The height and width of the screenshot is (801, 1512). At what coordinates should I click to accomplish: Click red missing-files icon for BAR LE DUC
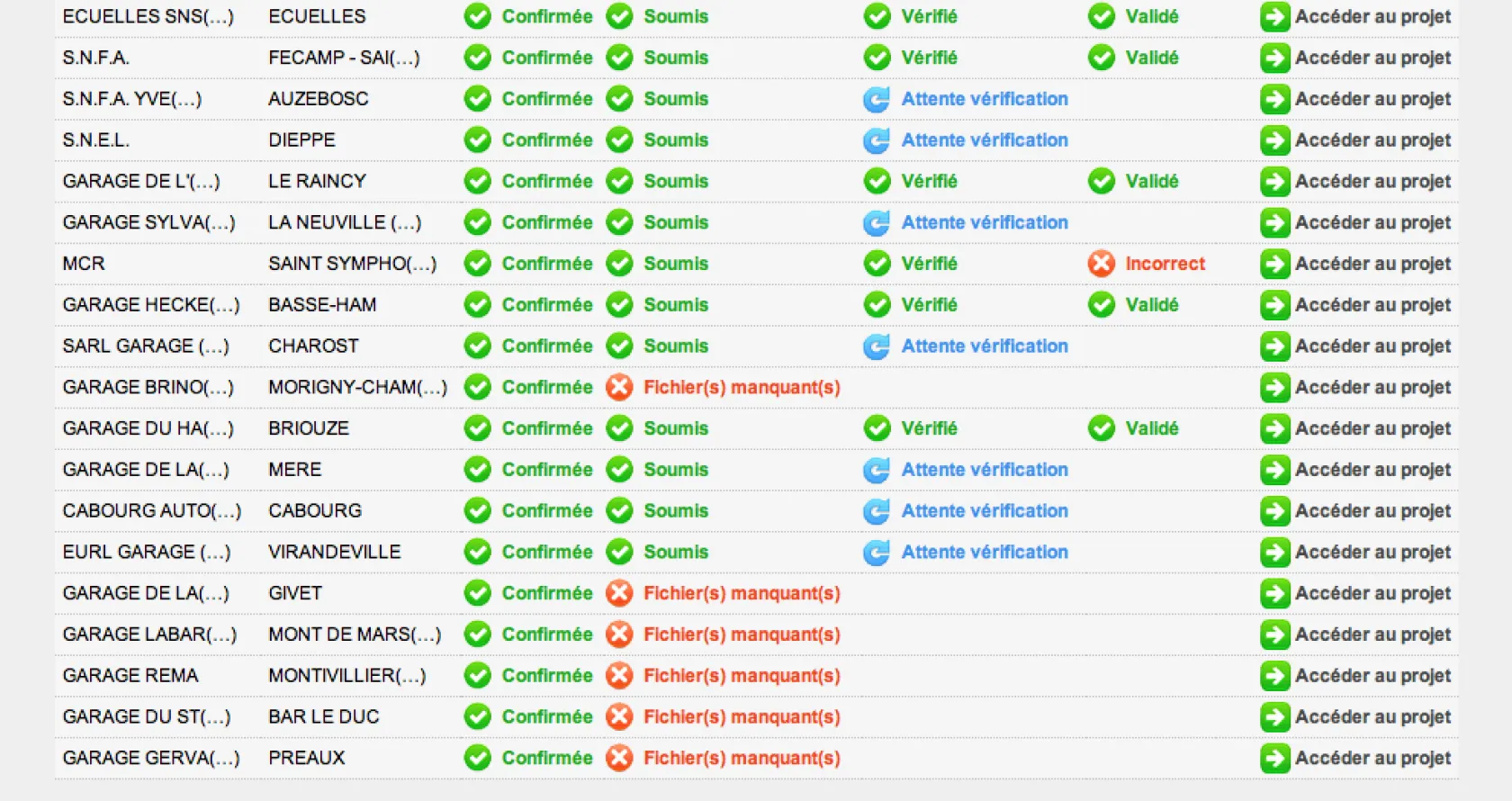click(x=619, y=717)
